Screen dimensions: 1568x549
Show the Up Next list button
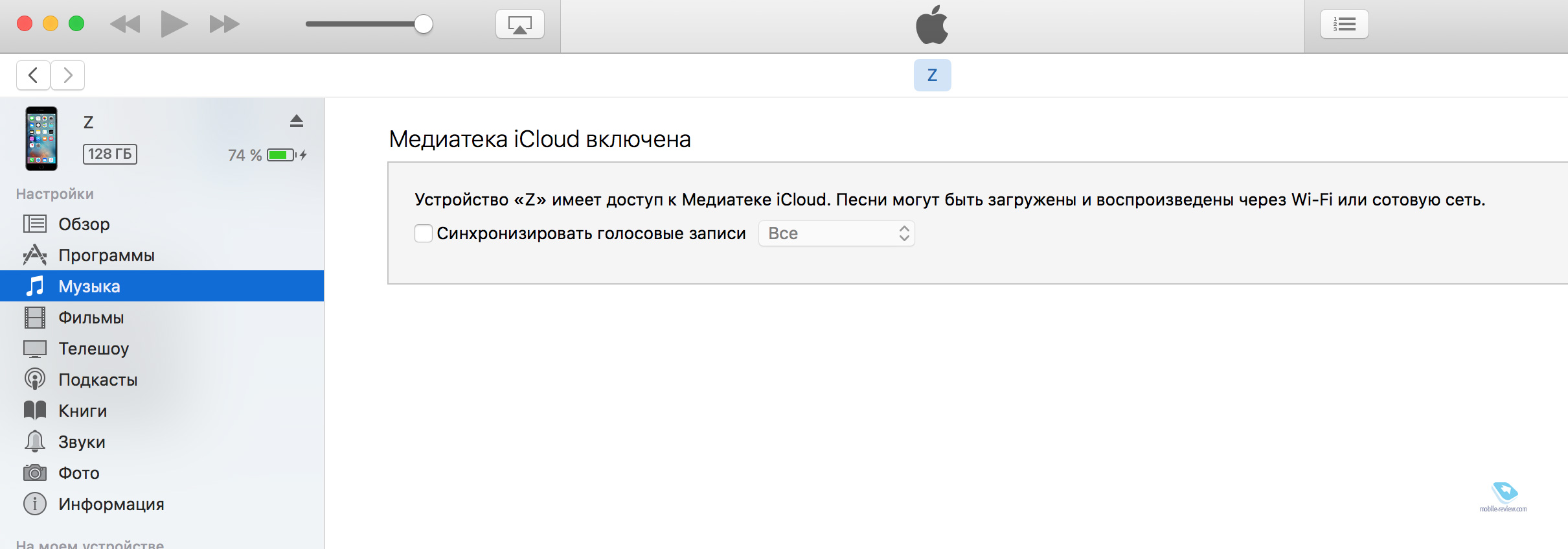[1345, 25]
